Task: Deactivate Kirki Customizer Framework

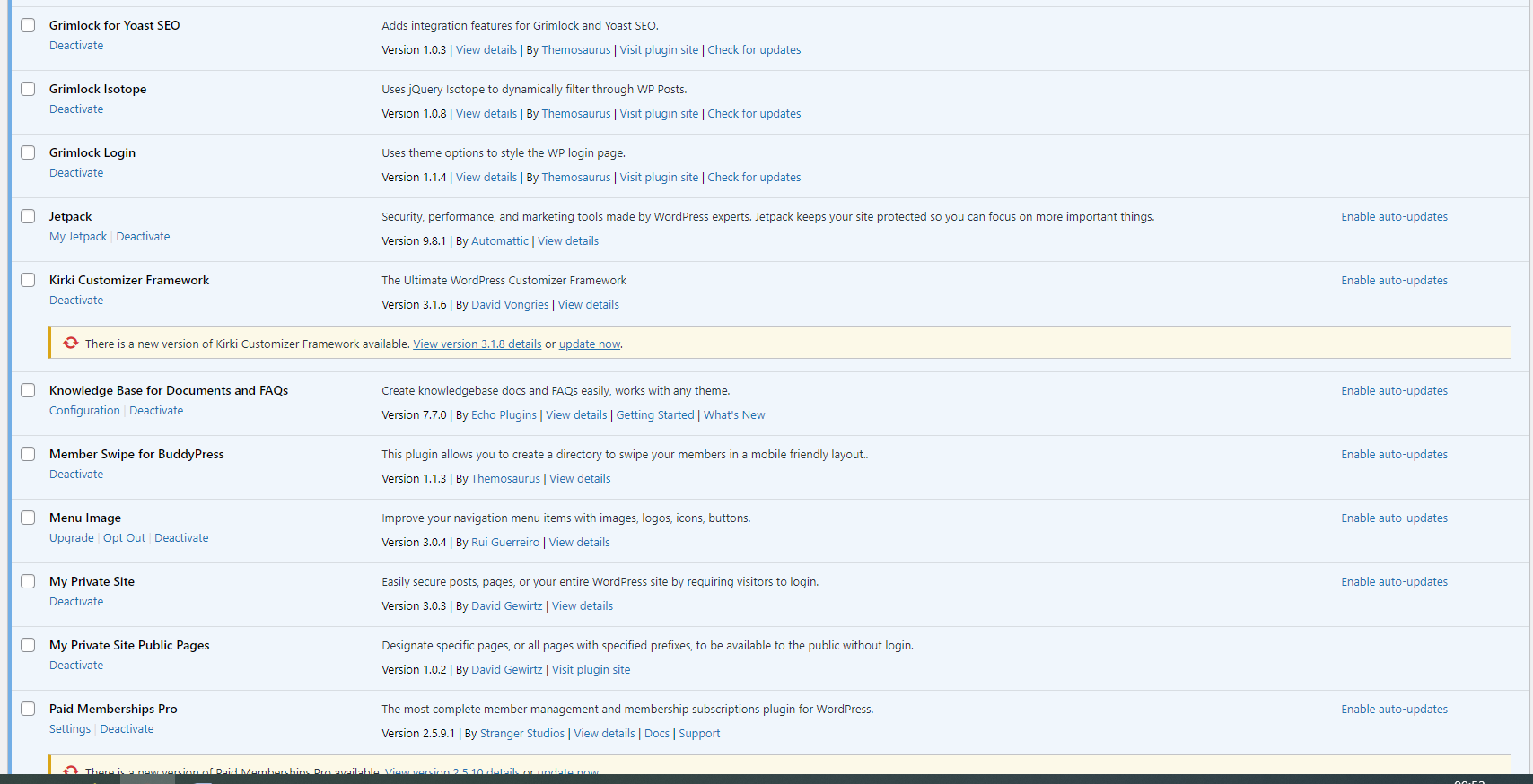Action: [76, 301]
